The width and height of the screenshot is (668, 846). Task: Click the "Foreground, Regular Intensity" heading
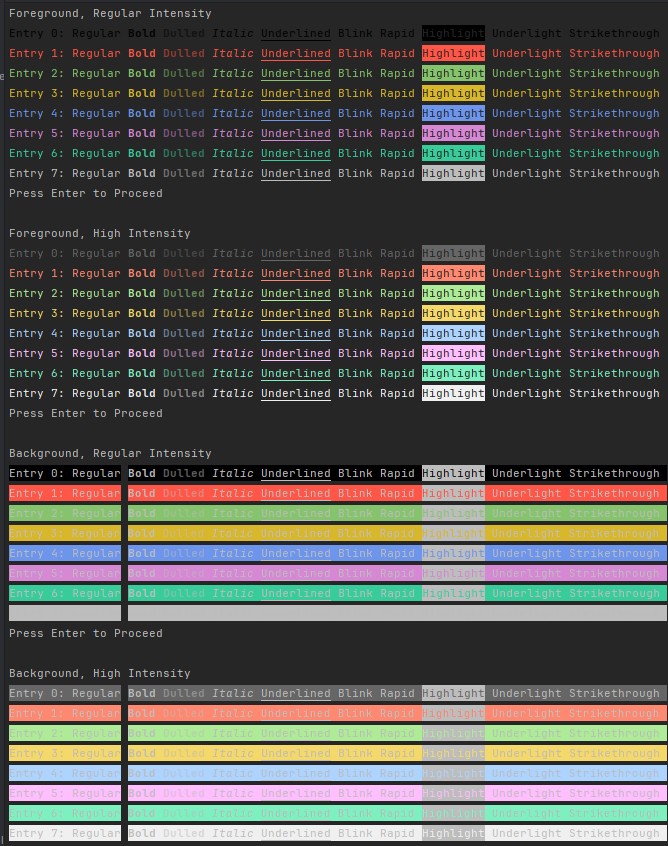point(110,14)
